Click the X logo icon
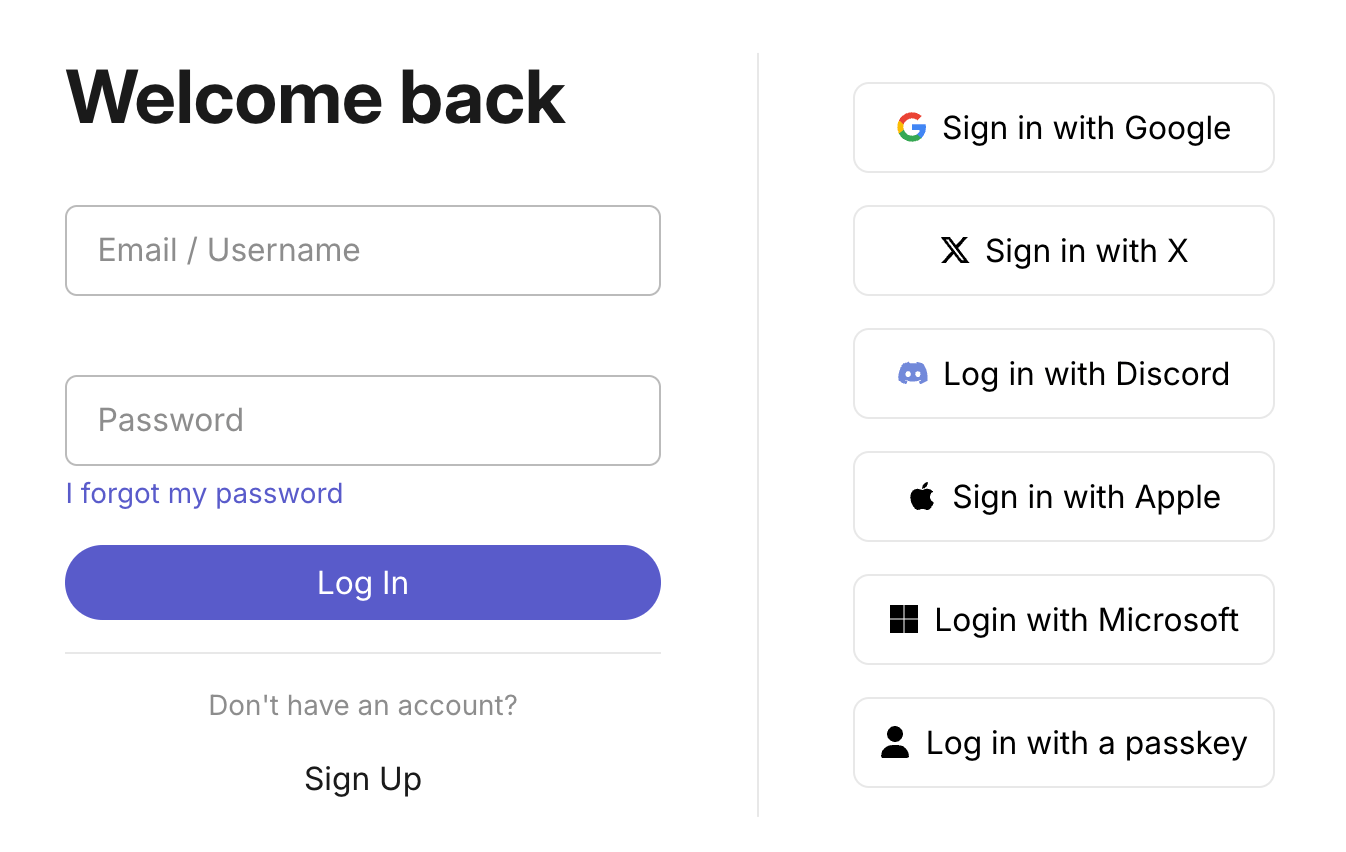The width and height of the screenshot is (1346, 852). pos(955,251)
